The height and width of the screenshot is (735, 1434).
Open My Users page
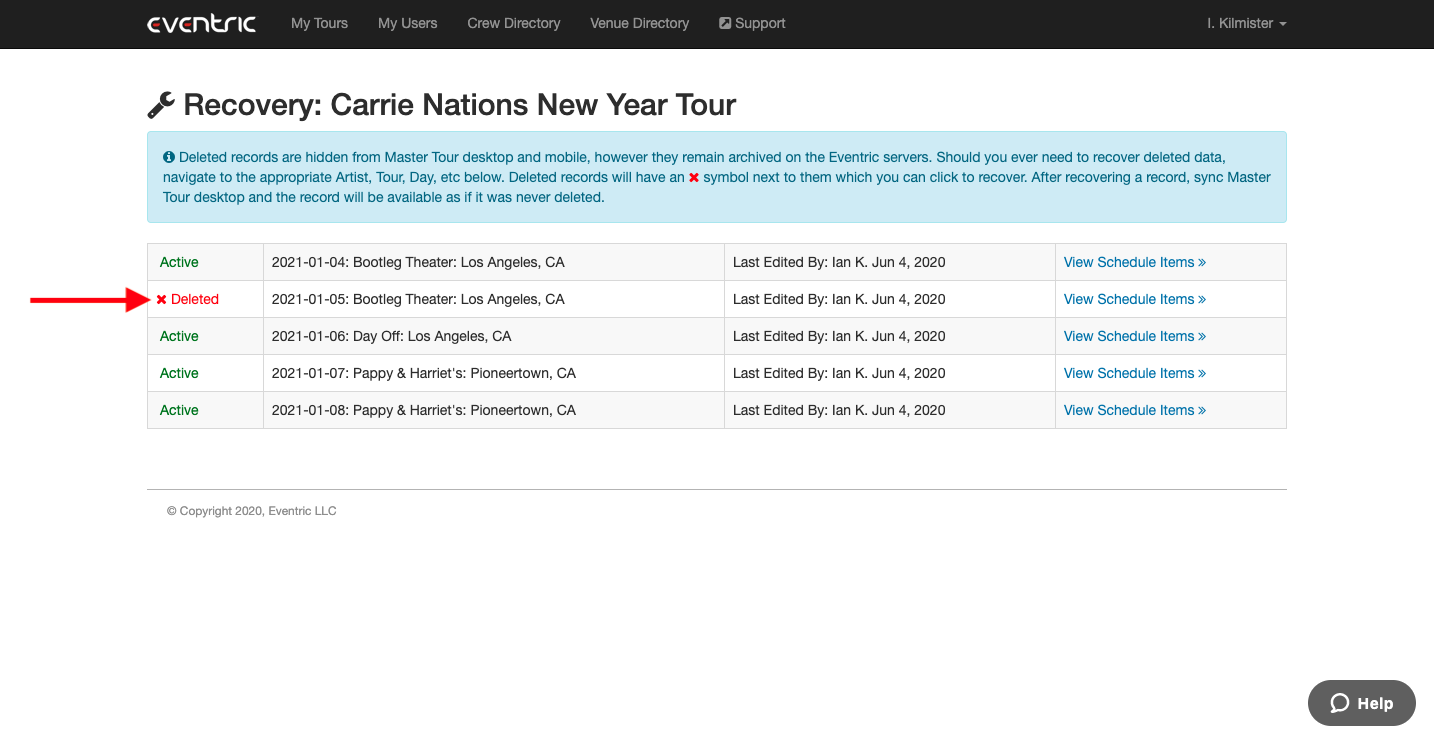[x=407, y=23]
